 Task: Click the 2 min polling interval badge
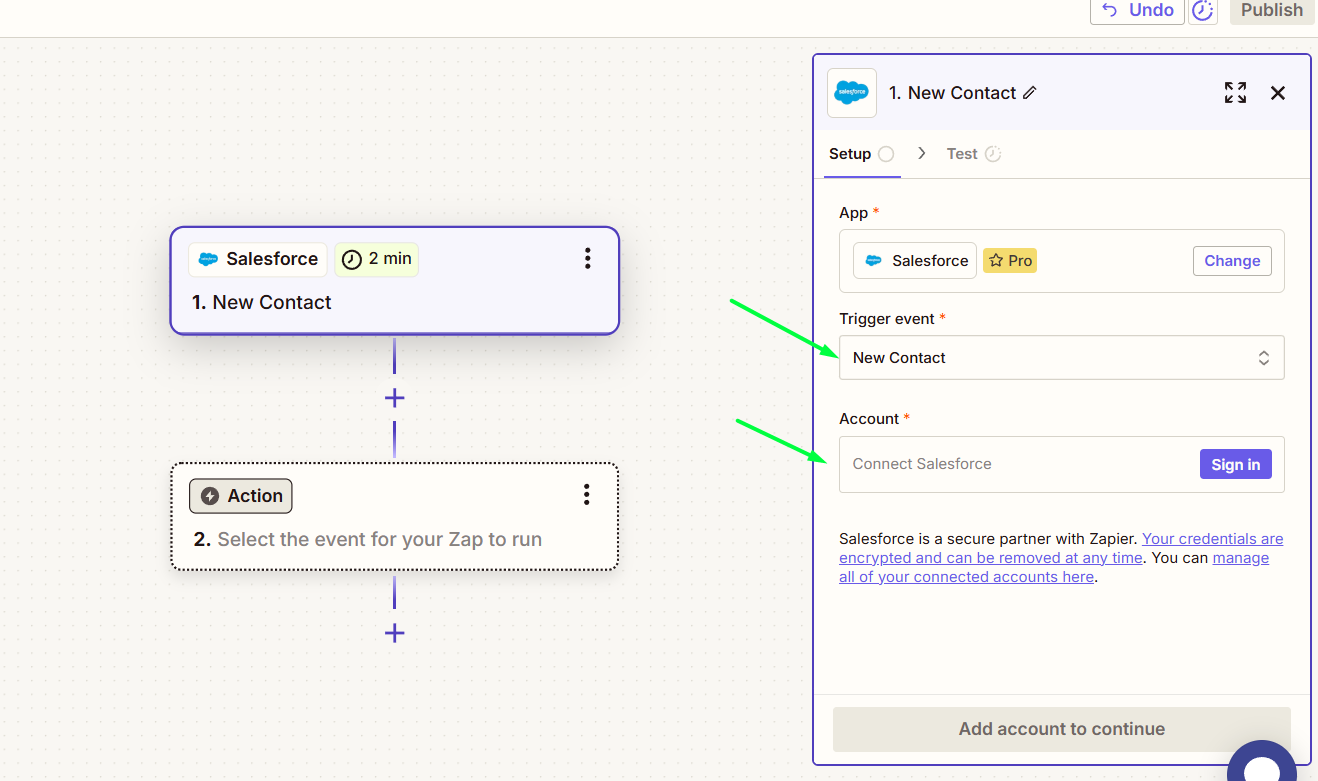(x=376, y=259)
